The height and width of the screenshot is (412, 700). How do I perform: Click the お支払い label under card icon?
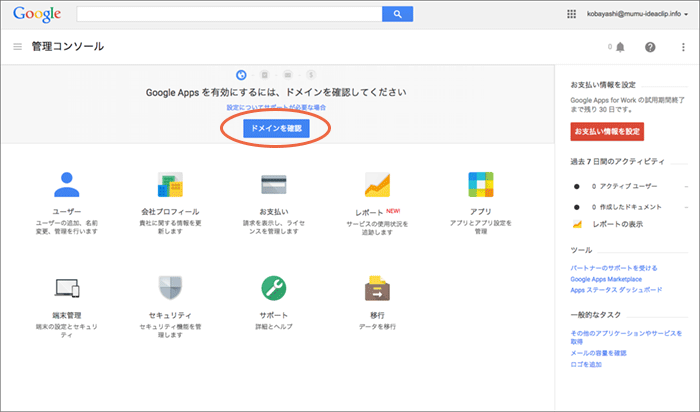click(274, 212)
